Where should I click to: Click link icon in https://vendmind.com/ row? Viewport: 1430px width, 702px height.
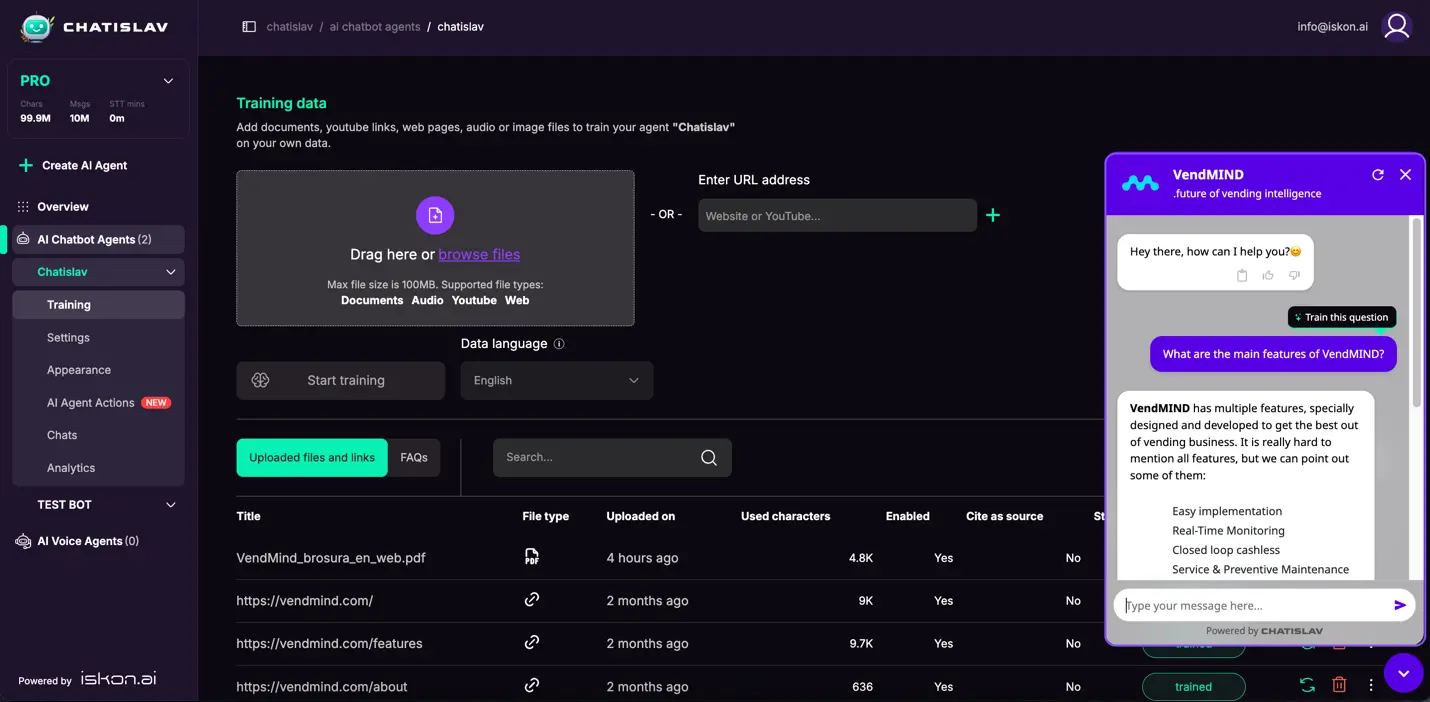pos(532,600)
